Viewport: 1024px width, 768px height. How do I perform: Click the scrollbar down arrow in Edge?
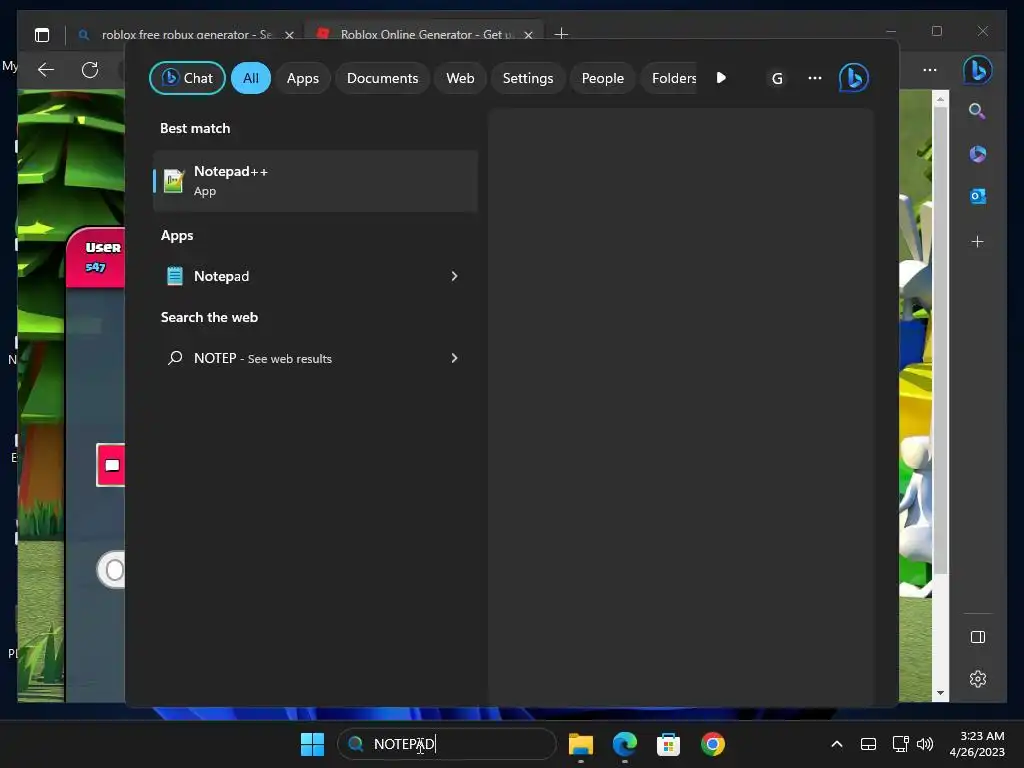coord(940,693)
